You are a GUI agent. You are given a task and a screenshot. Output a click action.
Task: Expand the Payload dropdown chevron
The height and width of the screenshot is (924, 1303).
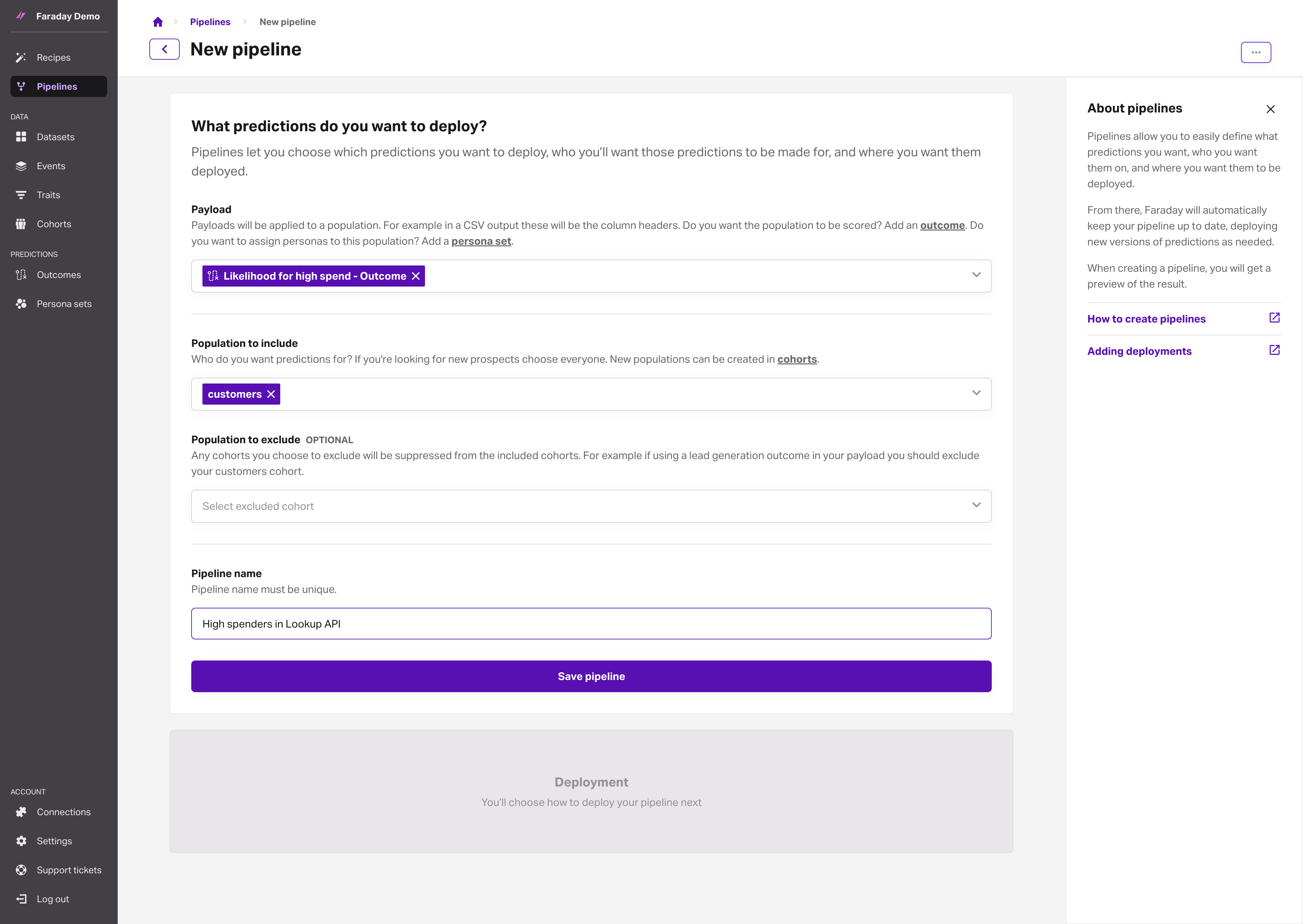tap(976, 275)
